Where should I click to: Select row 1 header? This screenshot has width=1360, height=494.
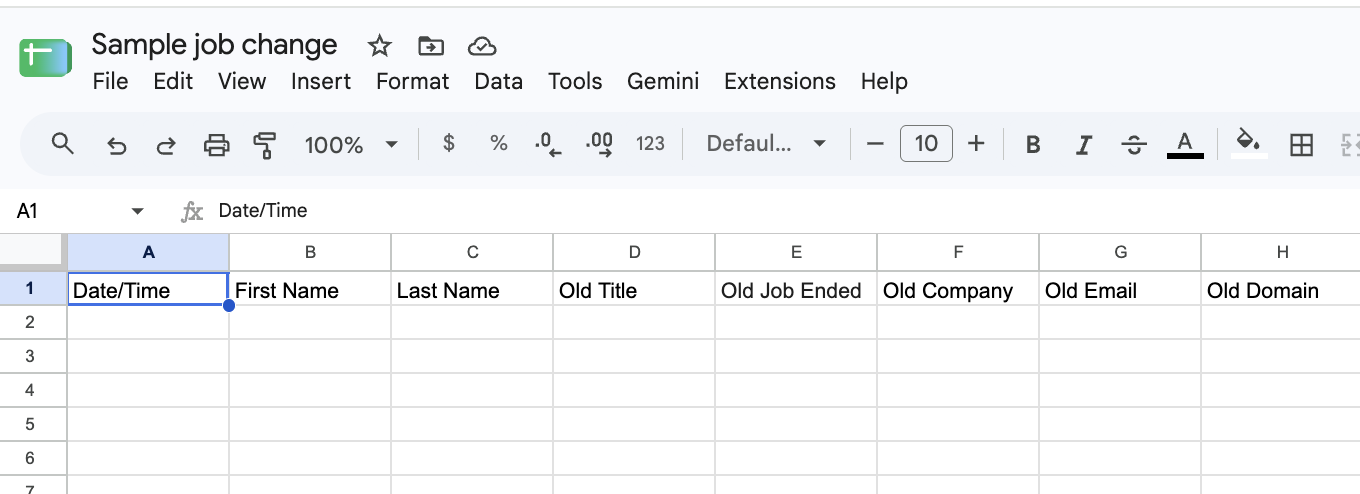[32, 288]
